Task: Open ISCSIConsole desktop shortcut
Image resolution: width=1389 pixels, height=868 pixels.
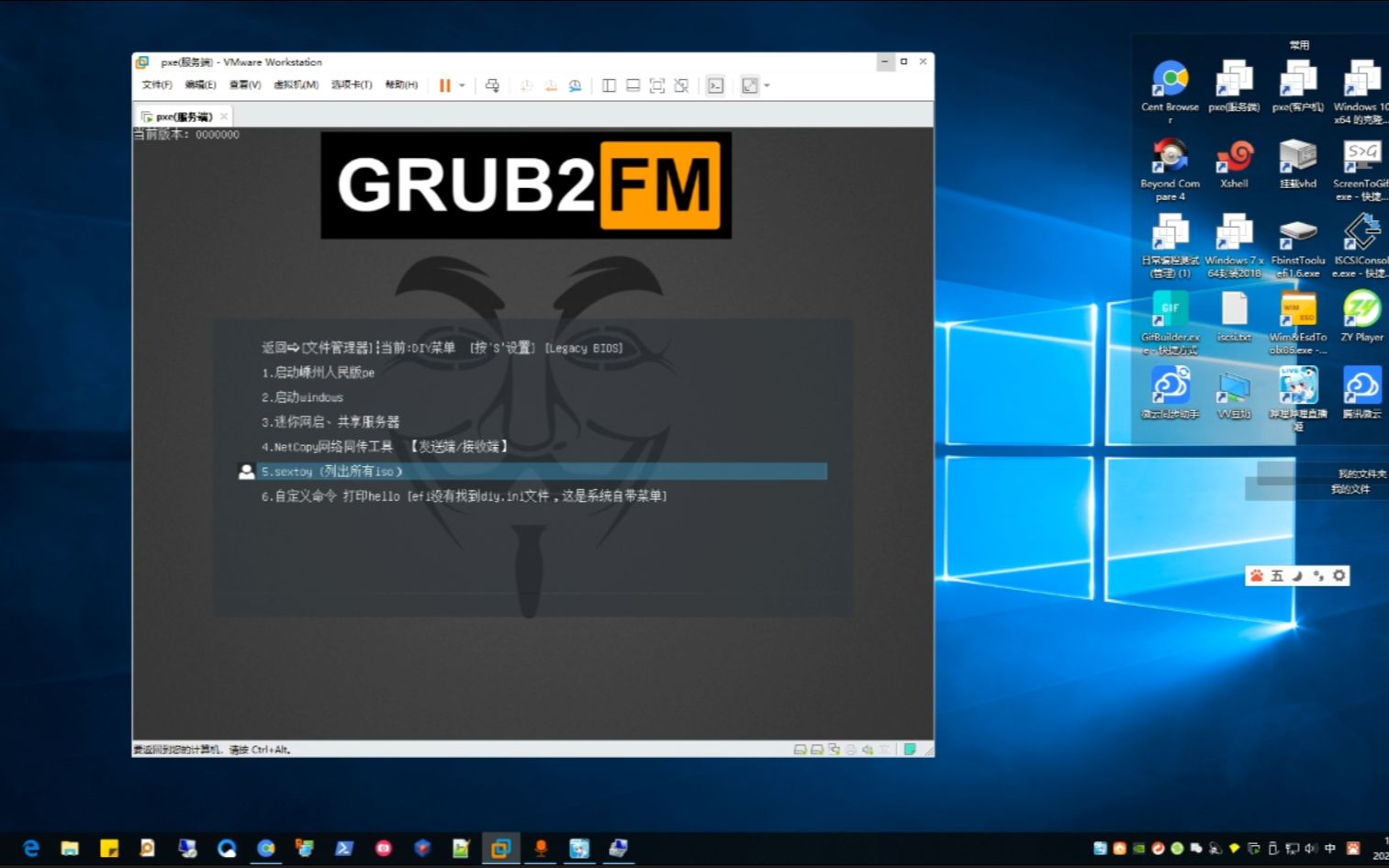Action: 1362,246
